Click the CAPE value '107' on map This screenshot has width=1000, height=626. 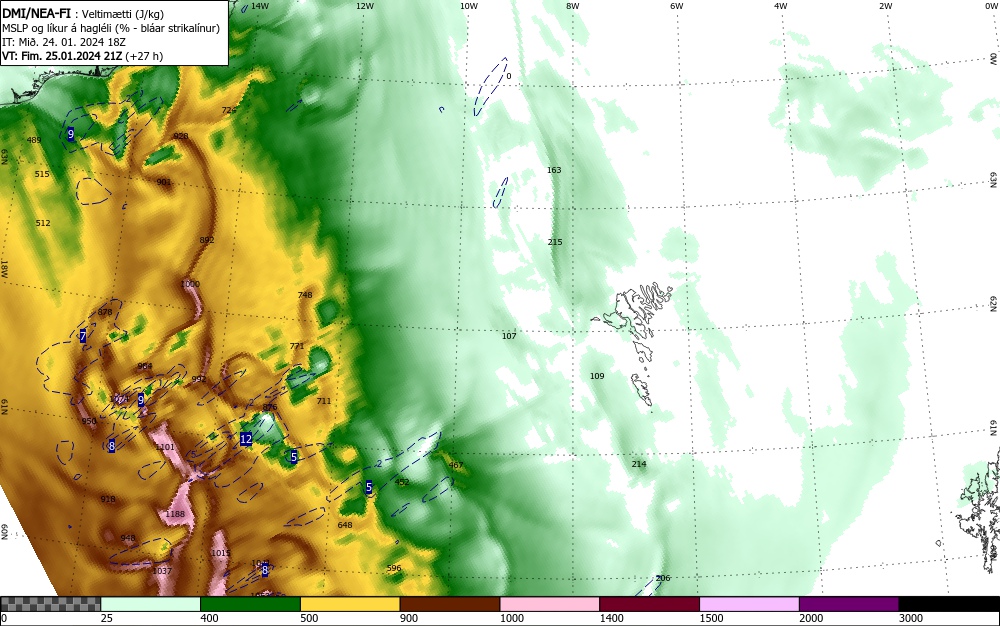tap(509, 336)
